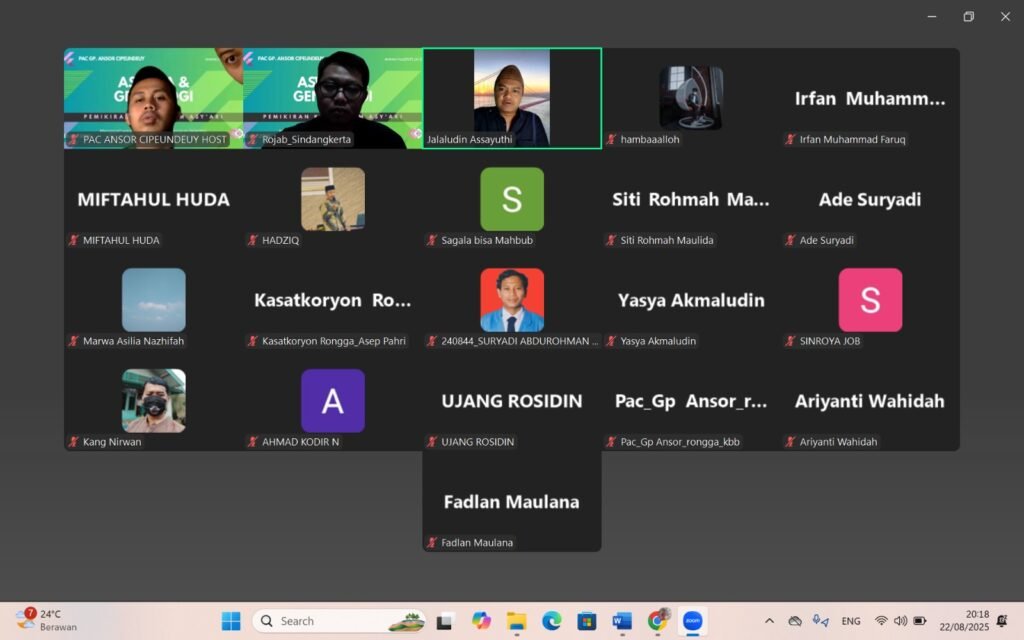Screen dimensions: 1024x640
Task: Select the PAC ANSOR CIPEUNDEUY HOST video tile
Action: coord(153,98)
